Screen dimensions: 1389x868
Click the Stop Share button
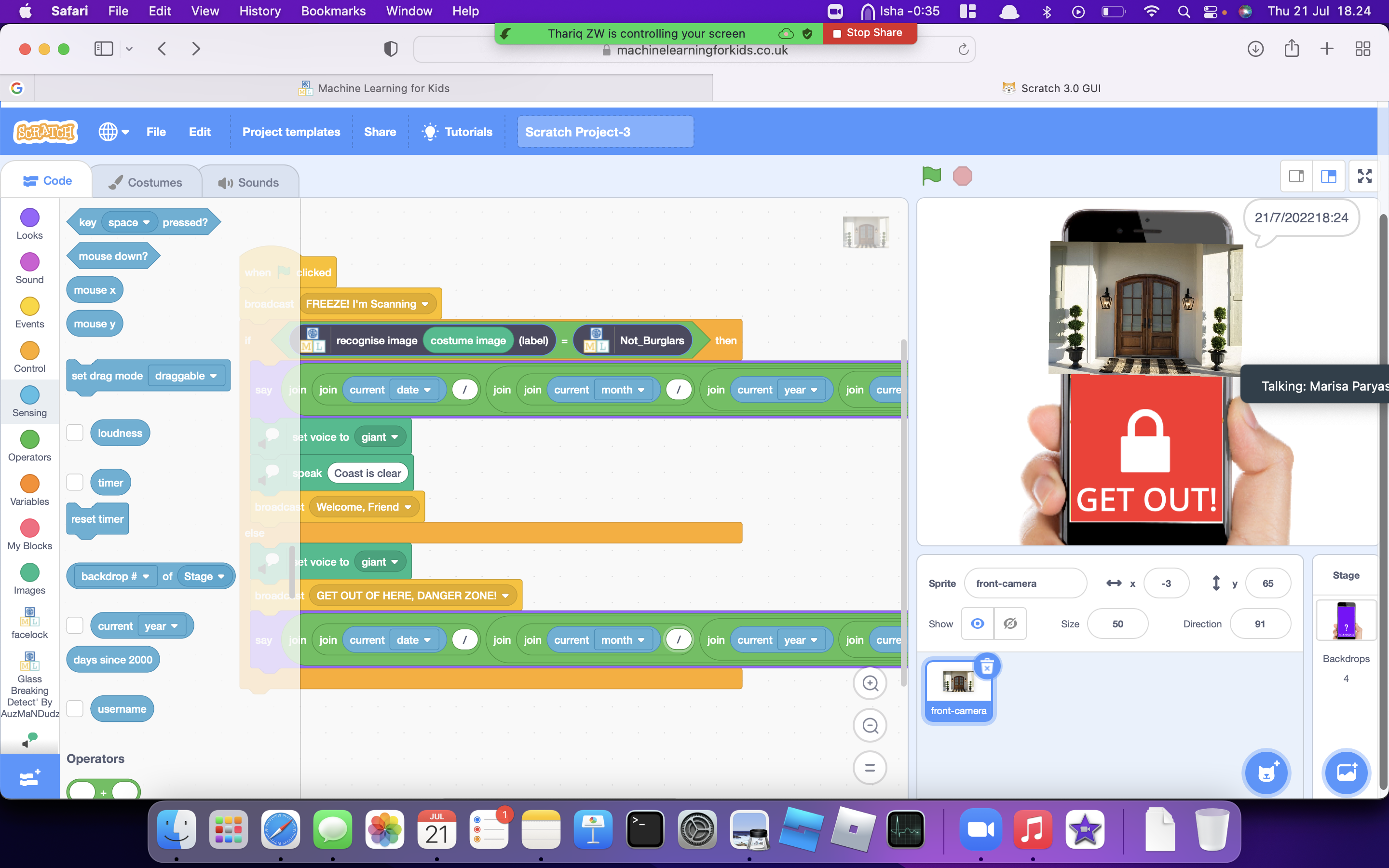pos(868,33)
